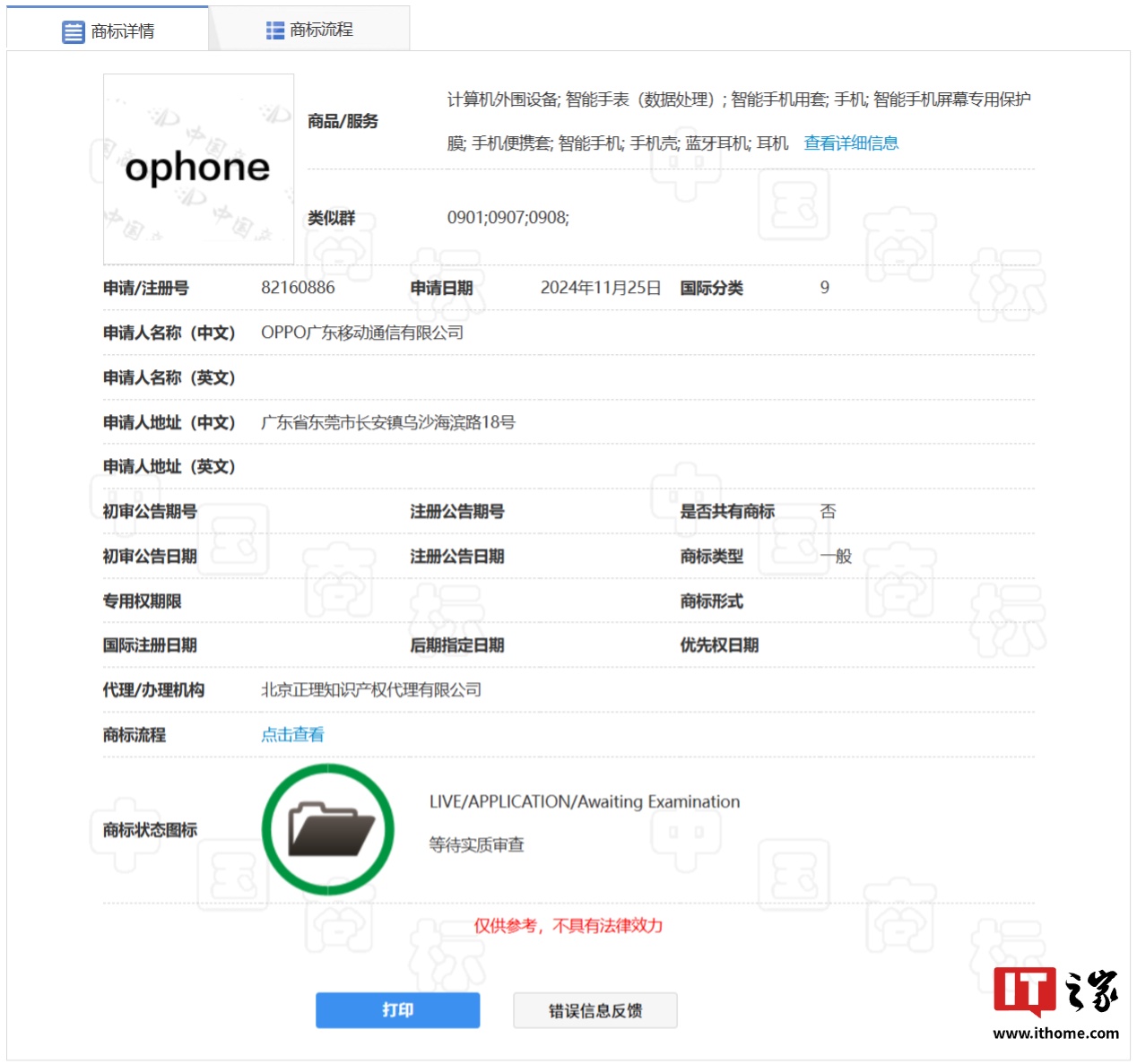Click the blue printer area on 打印 button
The width and height of the screenshot is (1137, 1064).
tap(397, 1009)
